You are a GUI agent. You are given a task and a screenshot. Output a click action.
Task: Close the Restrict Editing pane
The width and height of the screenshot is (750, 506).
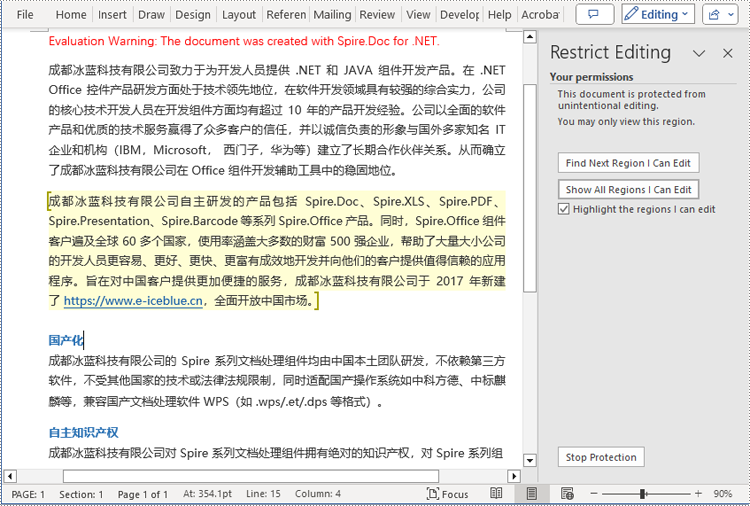pyautogui.click(x=728, y=53)
